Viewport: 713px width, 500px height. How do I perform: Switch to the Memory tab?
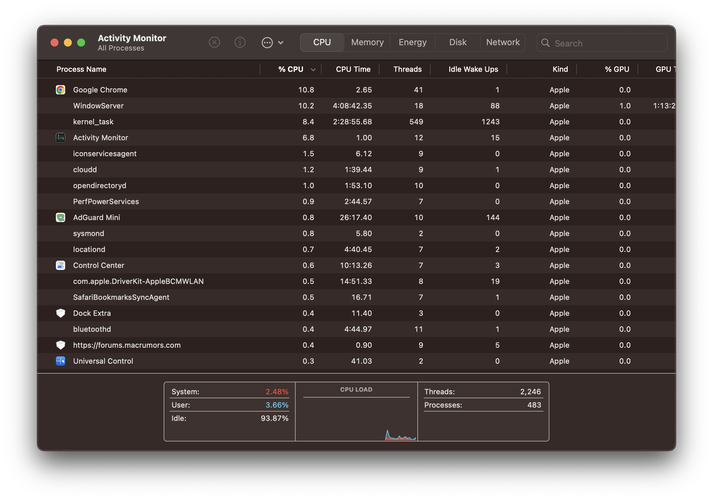[367, 42]
